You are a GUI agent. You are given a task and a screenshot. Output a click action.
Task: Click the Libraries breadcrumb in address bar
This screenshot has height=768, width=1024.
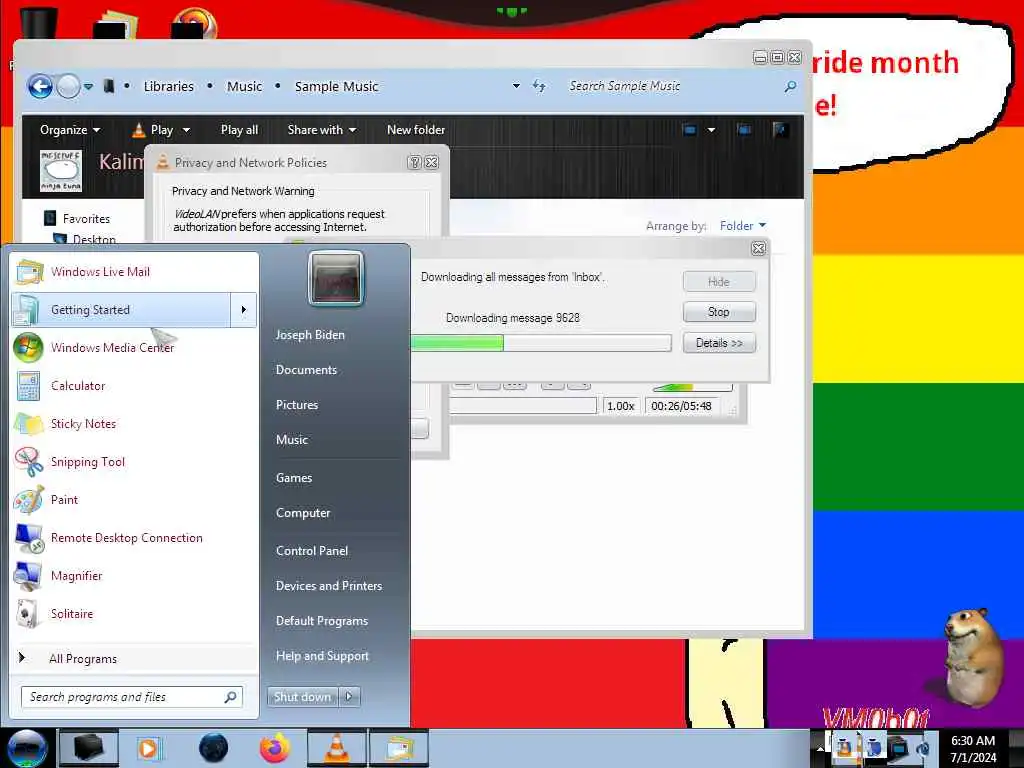(x=168, y=86)
